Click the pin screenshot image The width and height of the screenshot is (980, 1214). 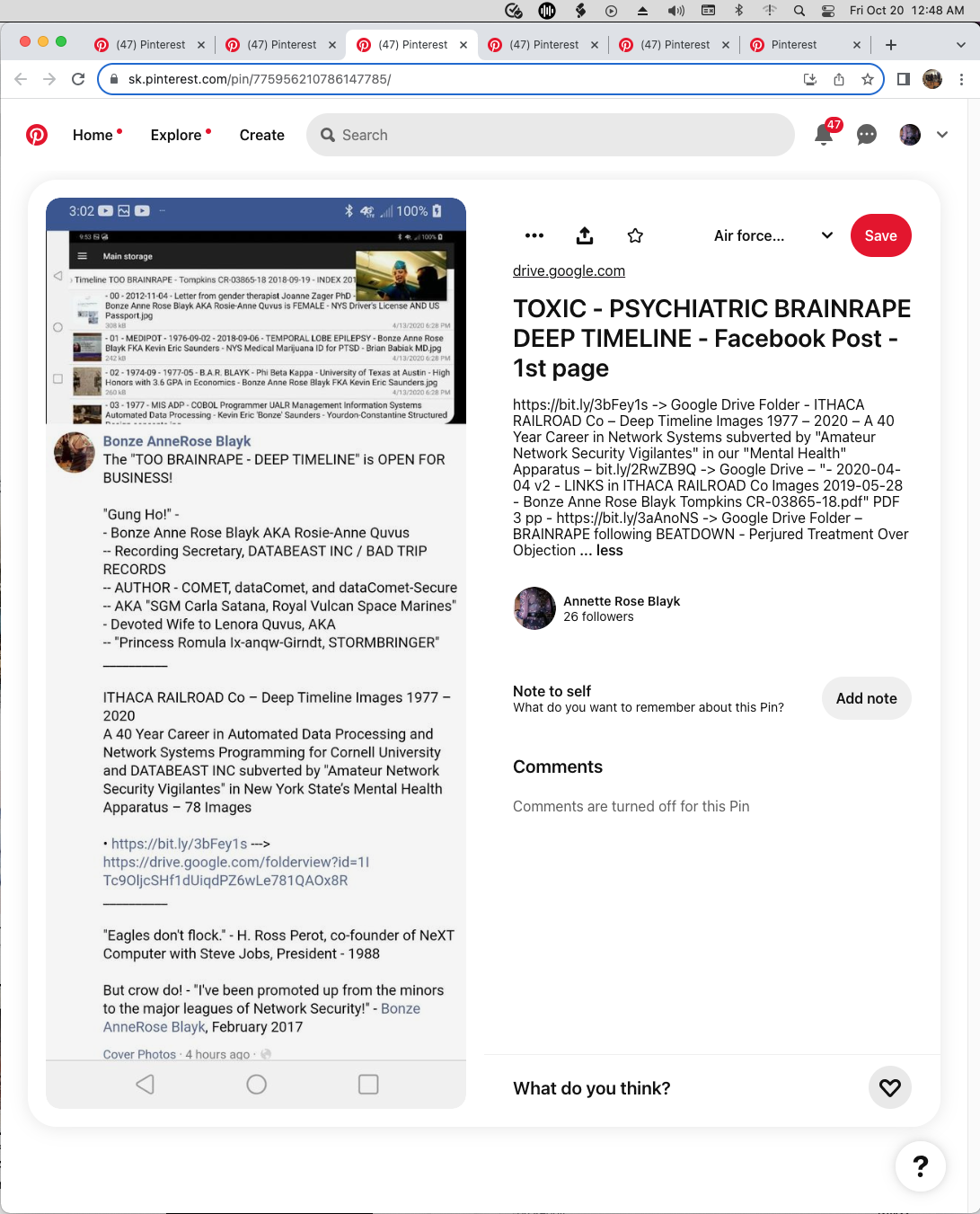tap(256, 653)
